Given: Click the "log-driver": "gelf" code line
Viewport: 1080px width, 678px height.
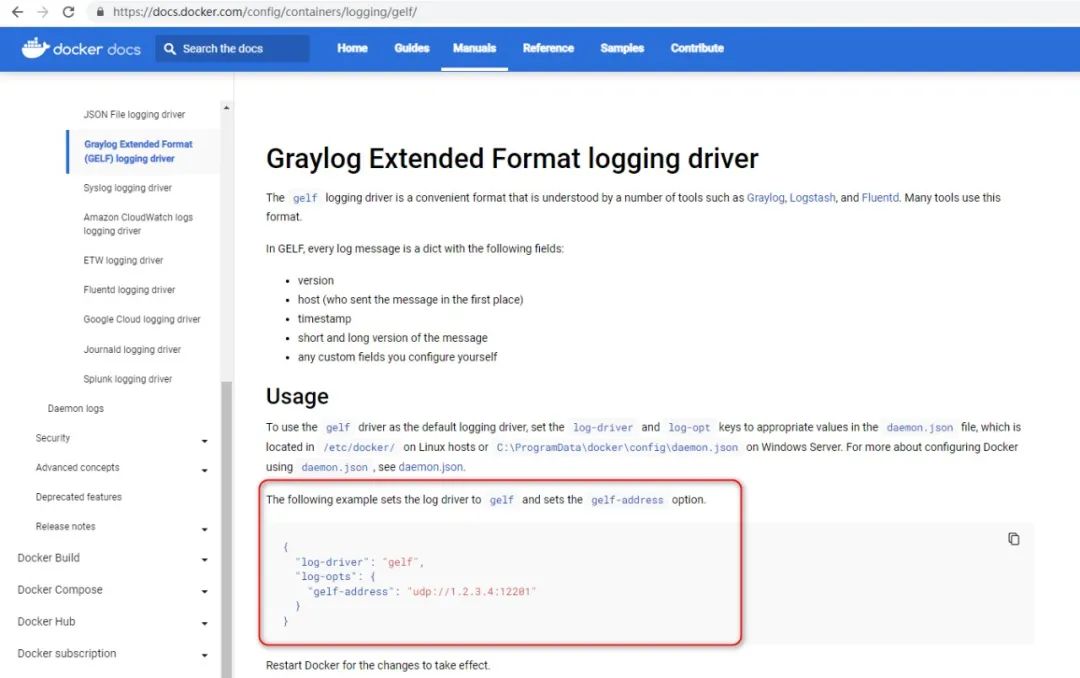Looking at the screenshot, I should coord(359,562).
